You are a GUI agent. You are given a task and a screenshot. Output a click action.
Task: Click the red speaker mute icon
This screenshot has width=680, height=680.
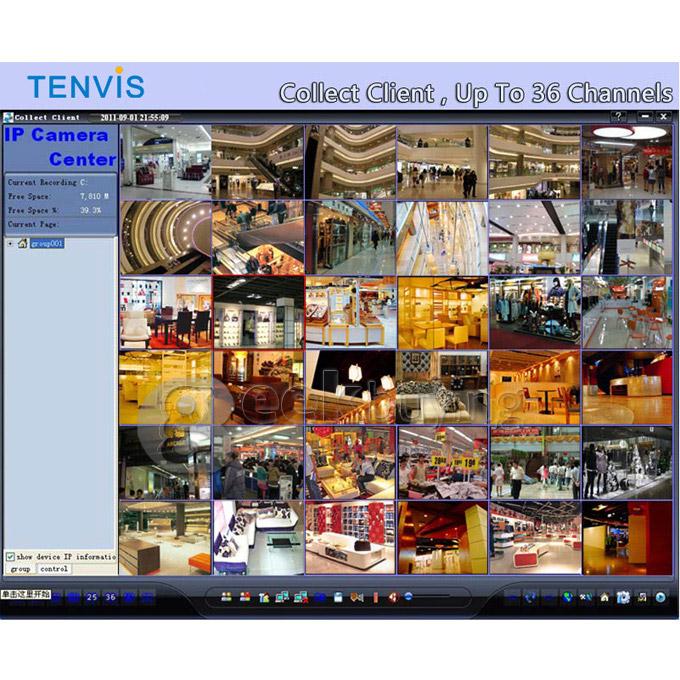[x=393, y=598]
